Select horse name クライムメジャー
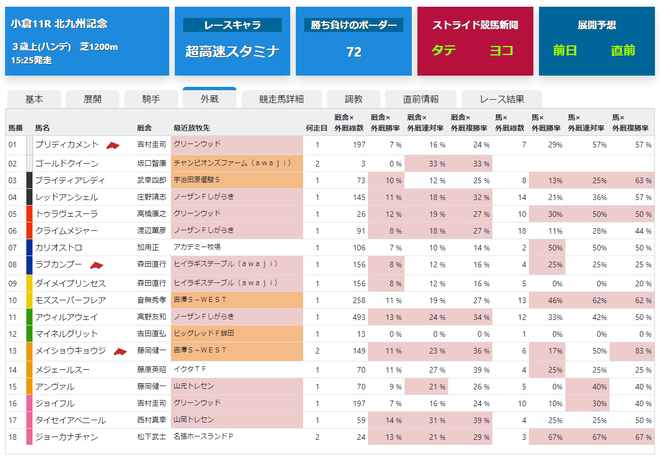 (x=66, y=231)
